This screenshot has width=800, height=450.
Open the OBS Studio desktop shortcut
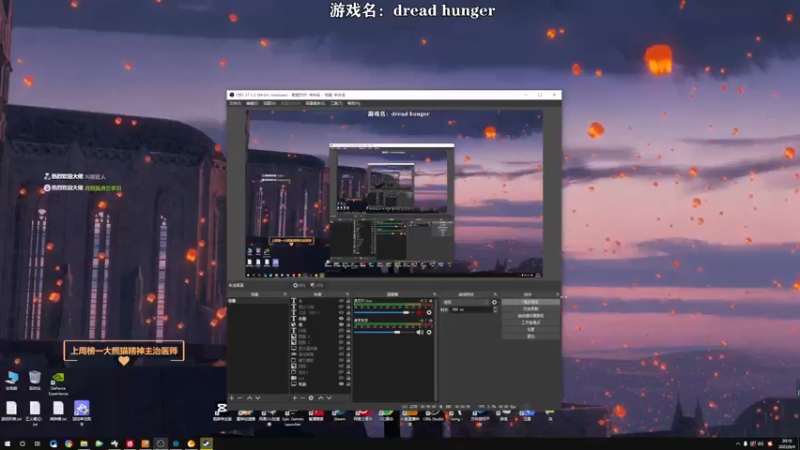433,415
